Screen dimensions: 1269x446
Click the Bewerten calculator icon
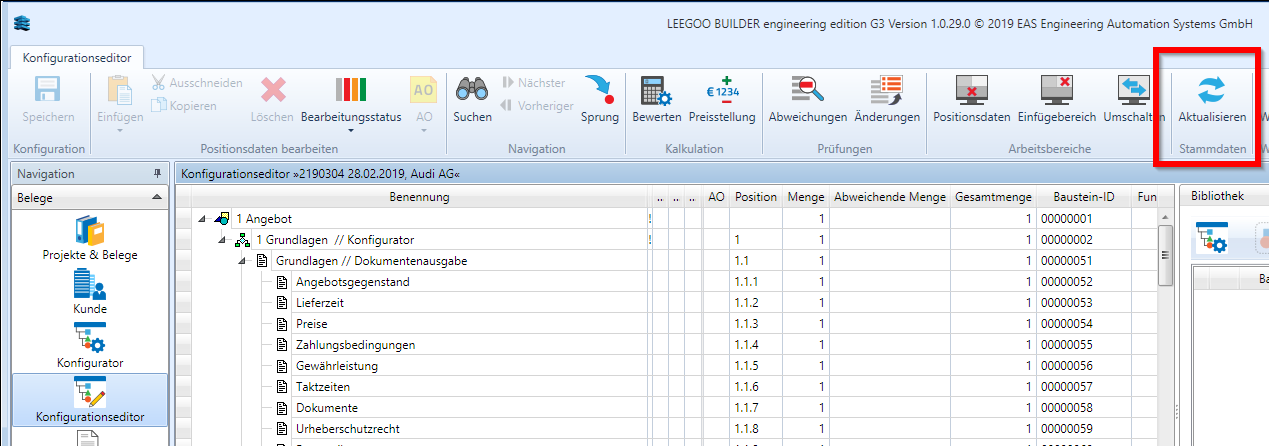click(657, 91)
